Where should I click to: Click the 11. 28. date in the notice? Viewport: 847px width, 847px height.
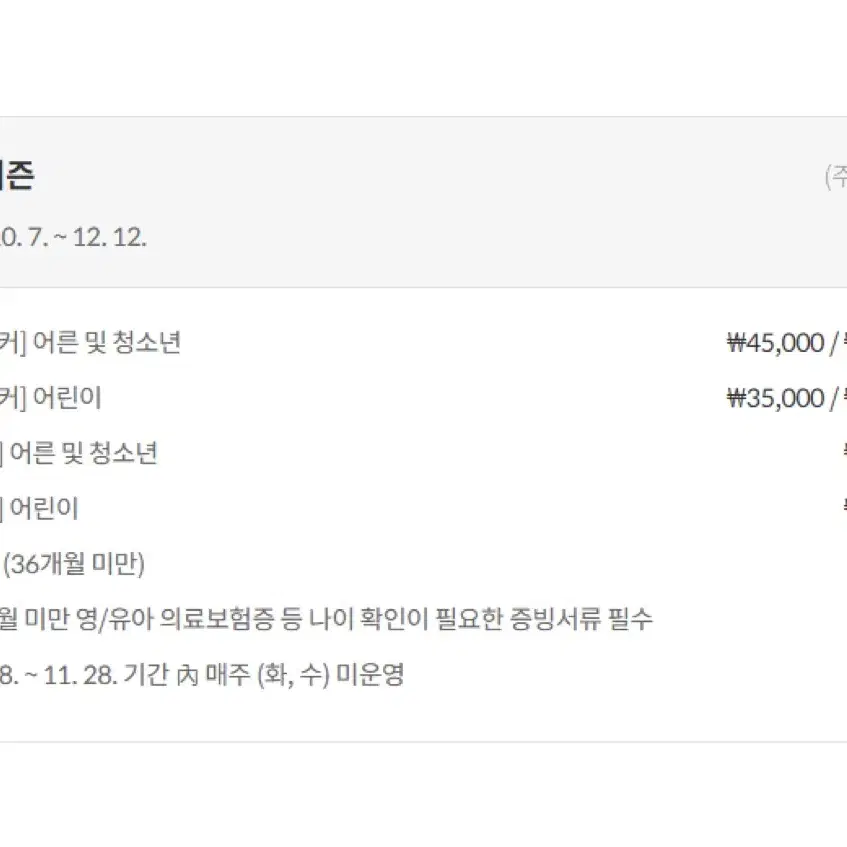click(x=80, y=675)
